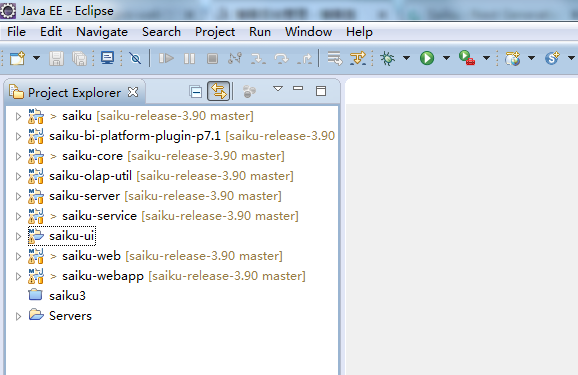
Task: Click the Suspend pause icon
Action: click(189, 58)
